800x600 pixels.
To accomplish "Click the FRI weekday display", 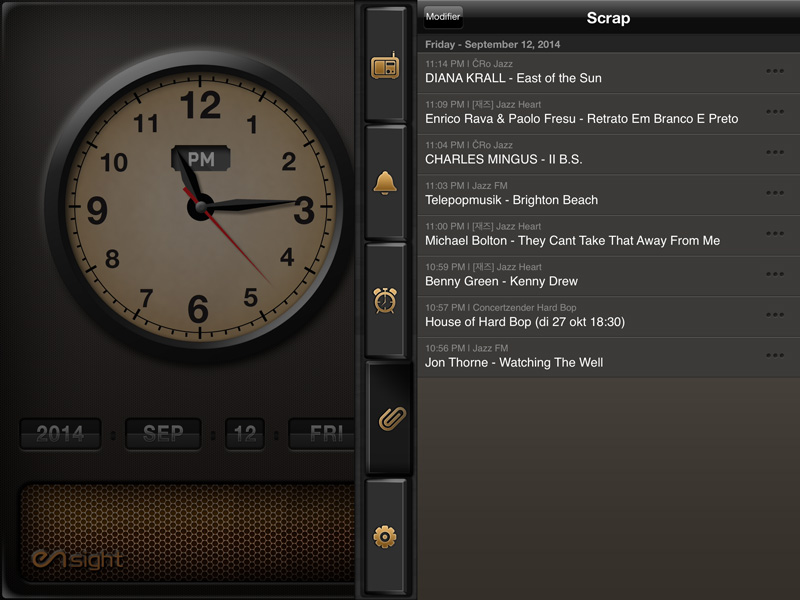I will tap(322, 434).
